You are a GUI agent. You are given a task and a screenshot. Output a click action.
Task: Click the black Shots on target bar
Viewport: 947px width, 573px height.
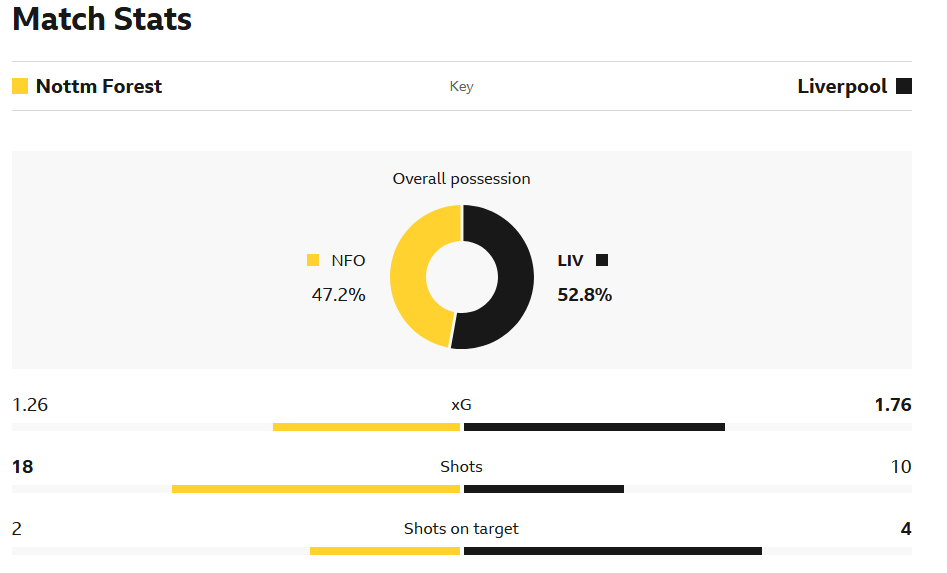point(613,551)
